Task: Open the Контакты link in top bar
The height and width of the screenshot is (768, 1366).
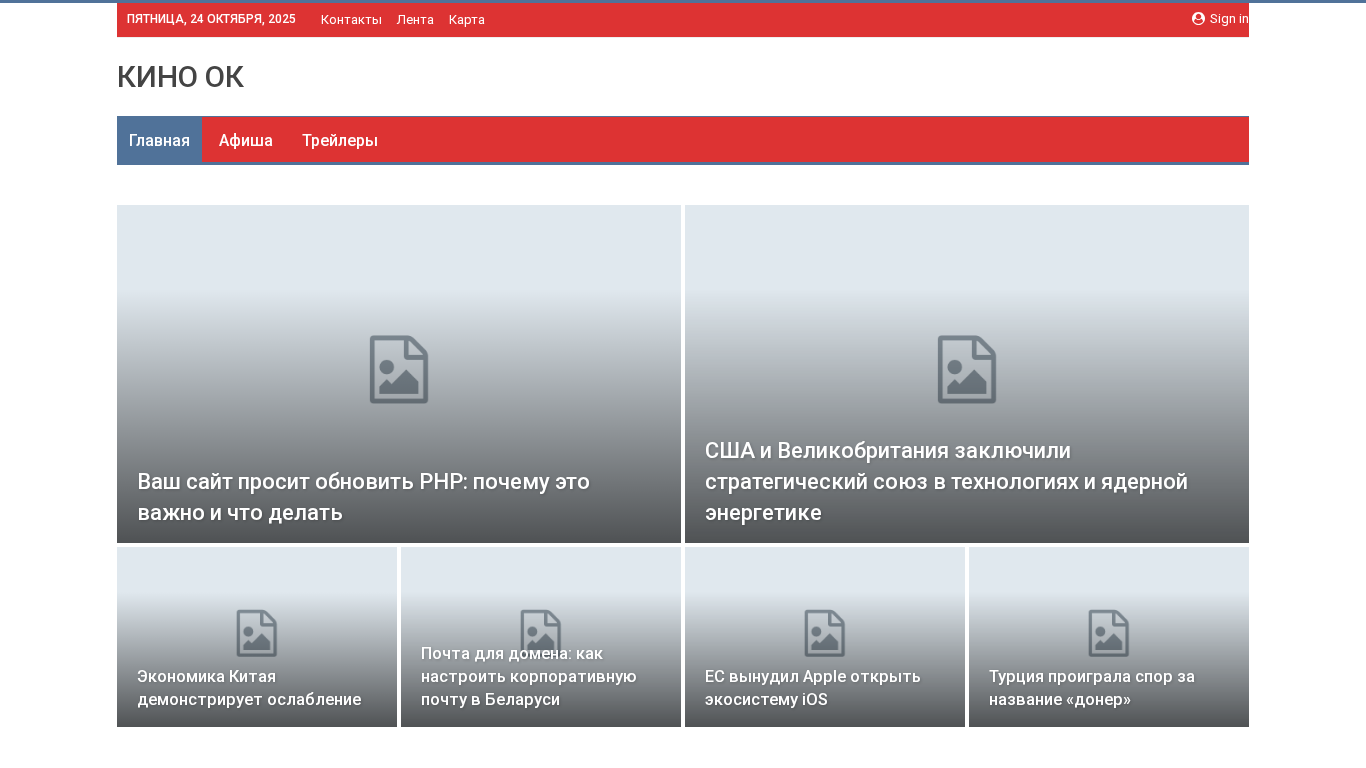Action: (351, 19)
